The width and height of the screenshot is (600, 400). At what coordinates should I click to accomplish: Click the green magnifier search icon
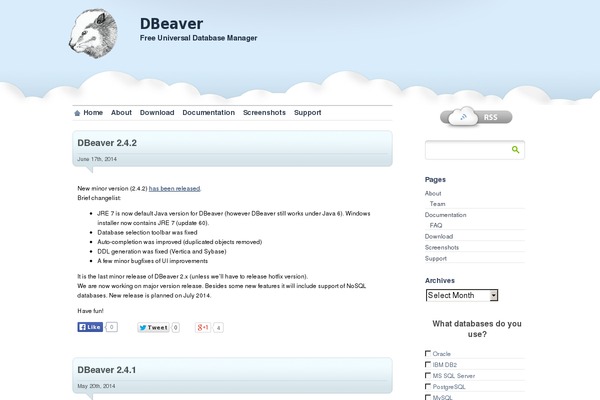click(515, 150)
